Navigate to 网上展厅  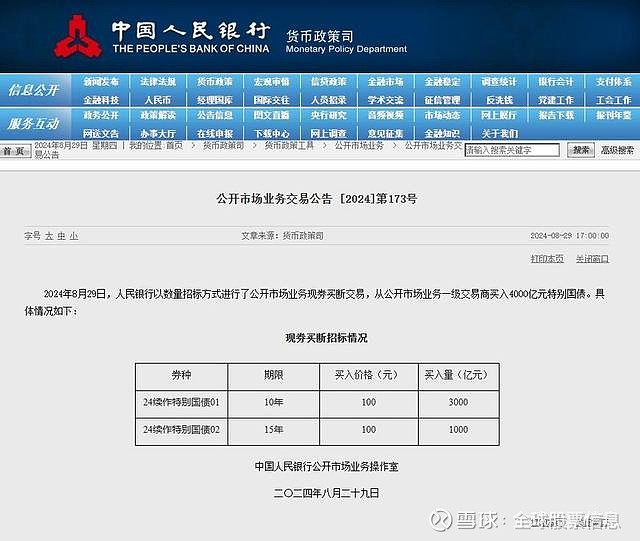pos(499,116)
